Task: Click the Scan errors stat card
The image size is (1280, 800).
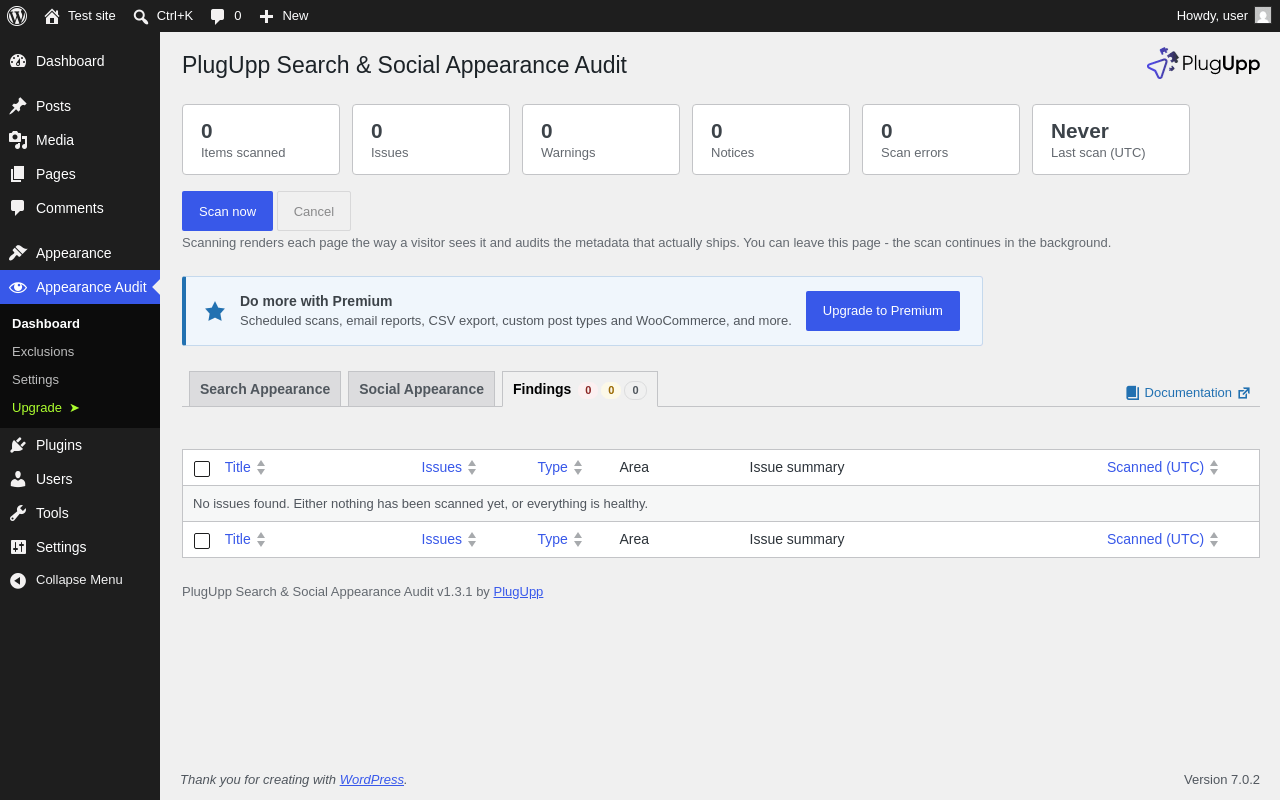Action: point(941,140)
